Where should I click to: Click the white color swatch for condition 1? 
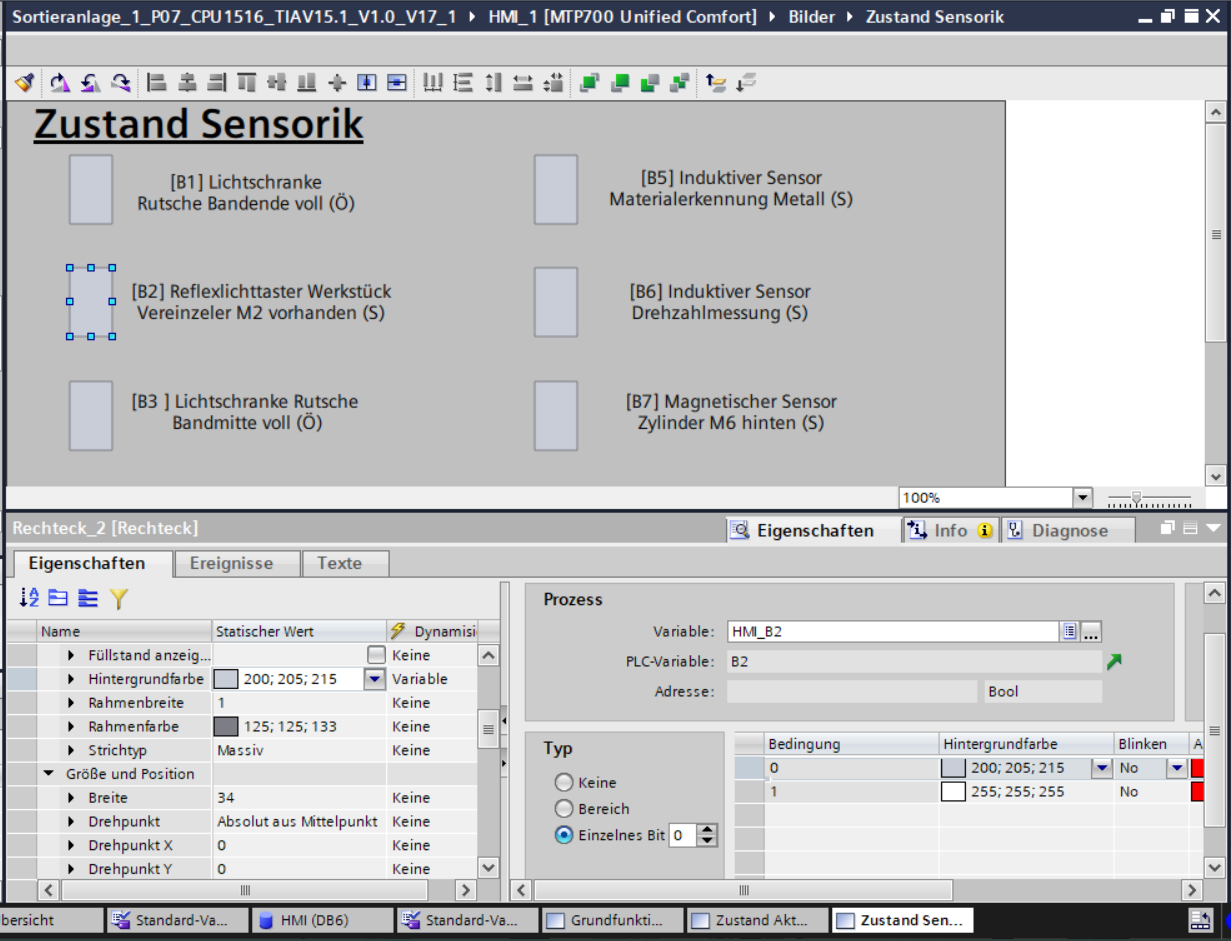click(x=953, y=792)
